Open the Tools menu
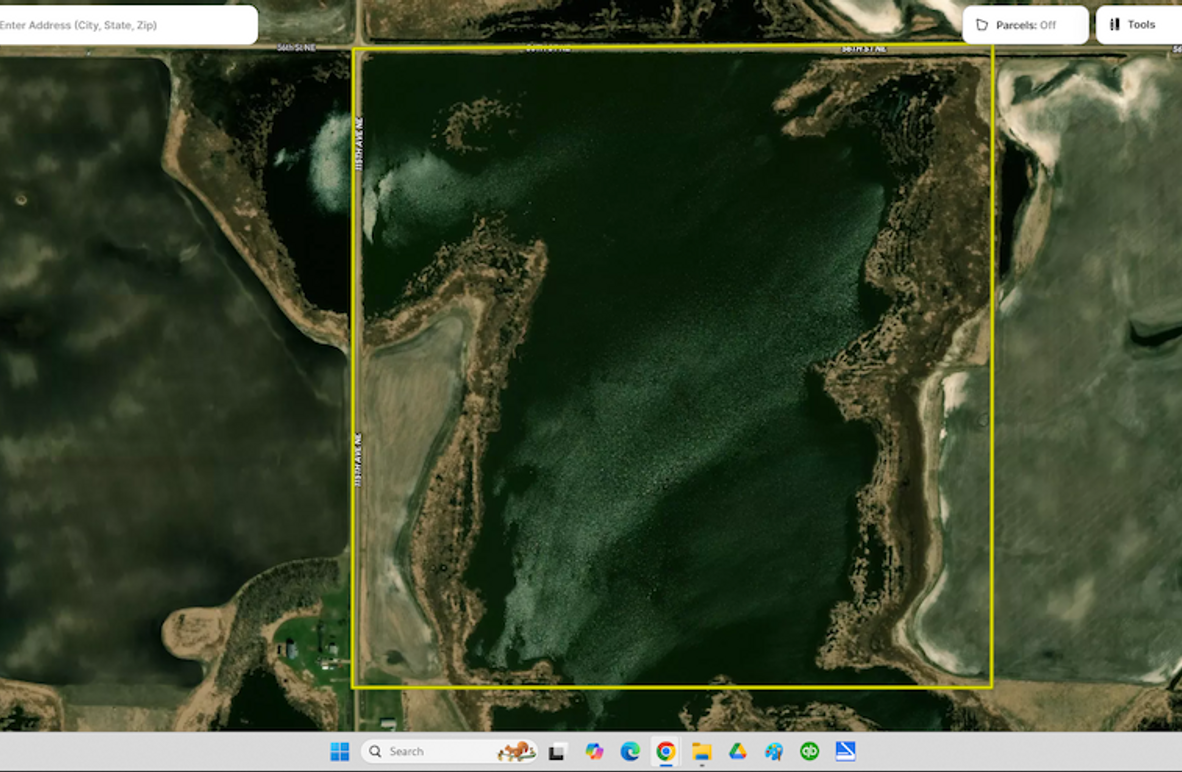Image resolution: width=1182 pixels, height=772 pixels. 1139,25
